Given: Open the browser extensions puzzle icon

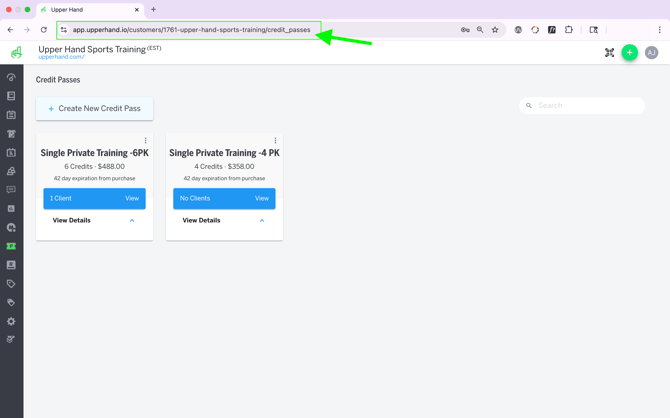Looking at the screenshot, I should click(x=569, y=30).
